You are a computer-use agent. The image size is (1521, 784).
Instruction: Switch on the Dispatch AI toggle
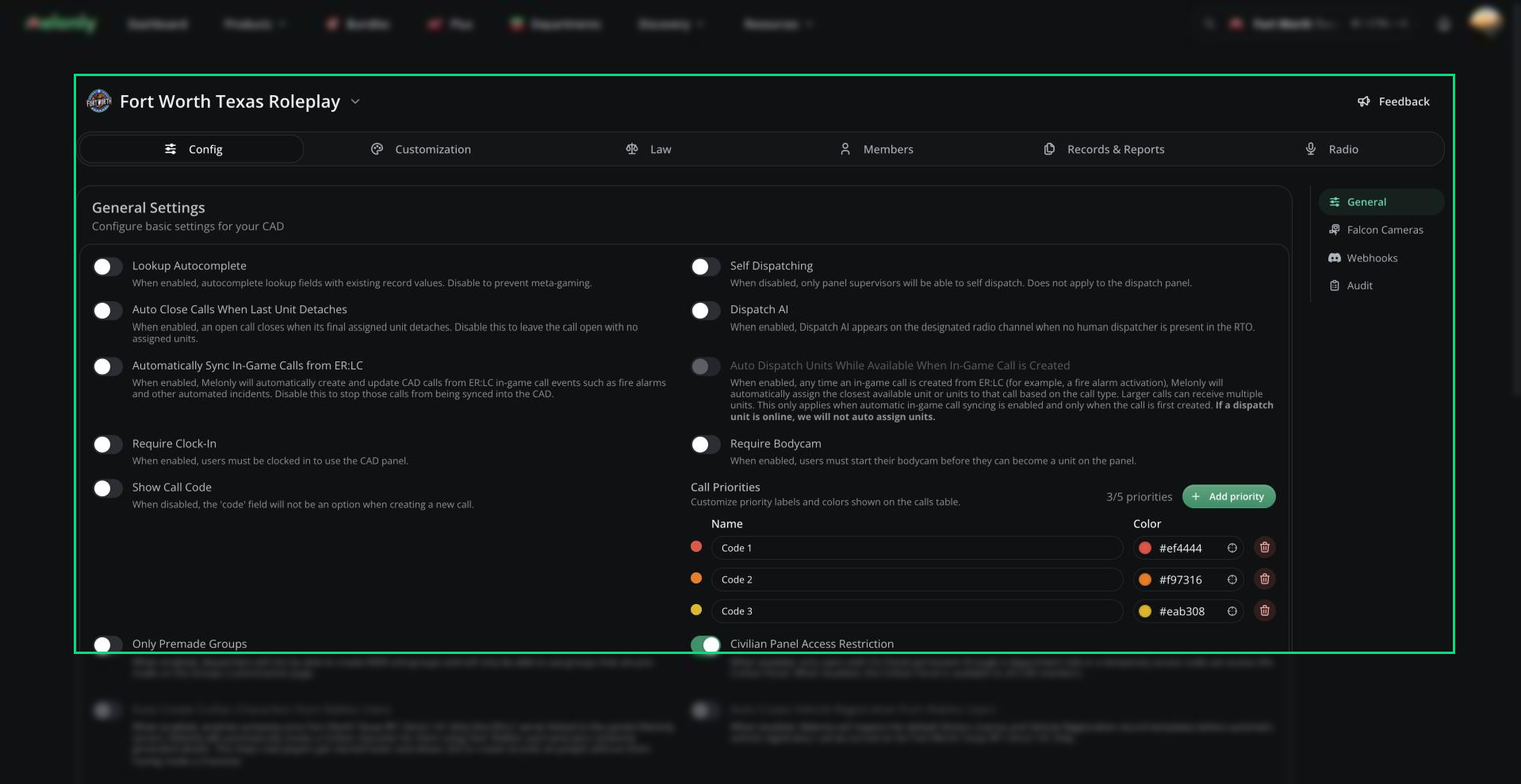(x=706, y=311)
